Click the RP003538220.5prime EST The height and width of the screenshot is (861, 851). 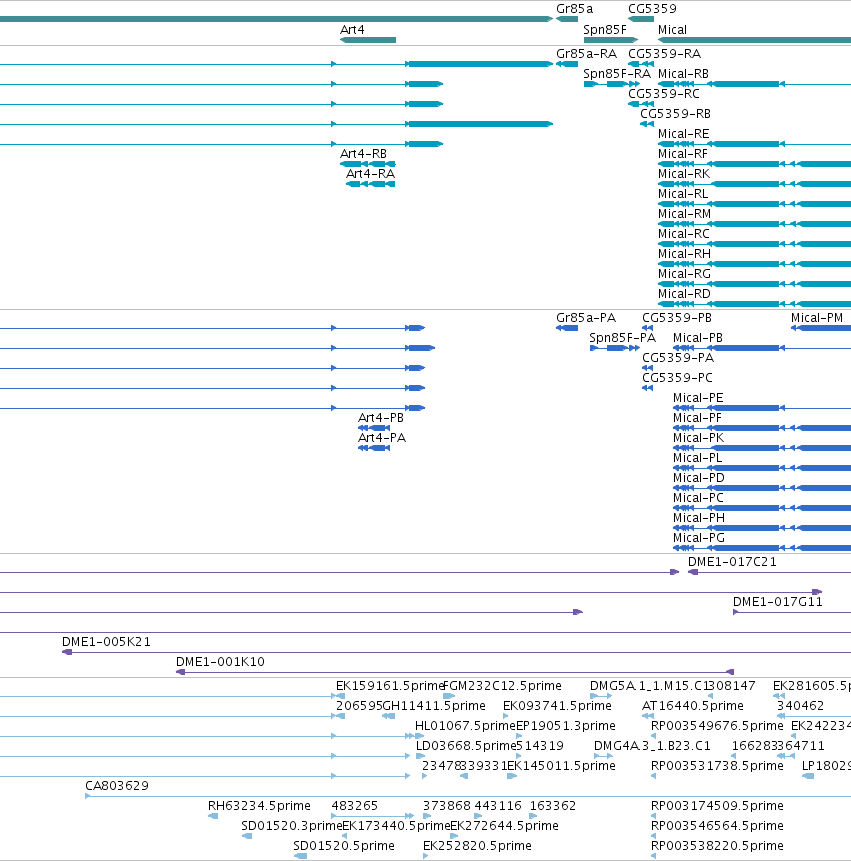(653, 856)
